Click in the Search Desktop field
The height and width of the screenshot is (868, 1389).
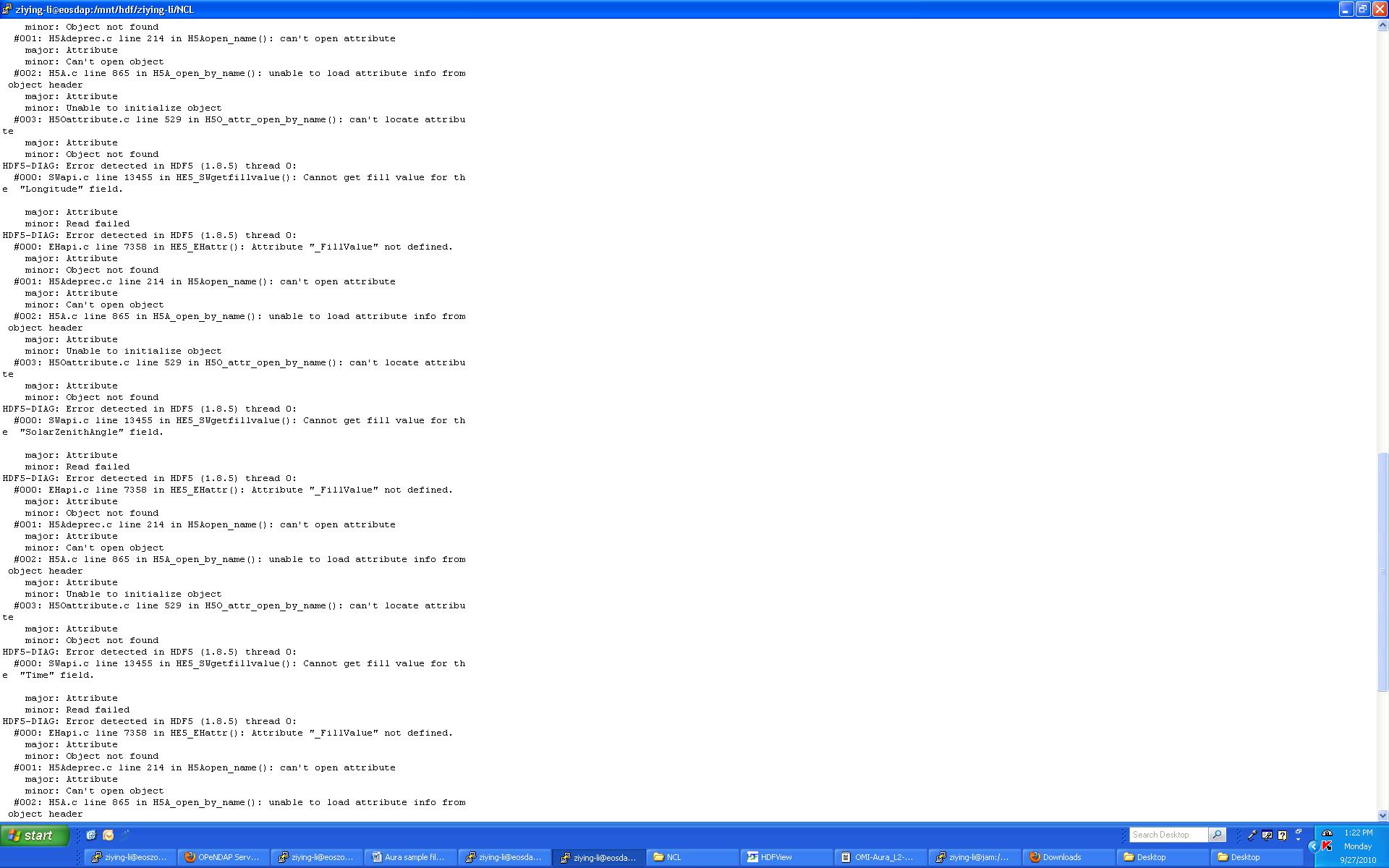pos(1168,835)
